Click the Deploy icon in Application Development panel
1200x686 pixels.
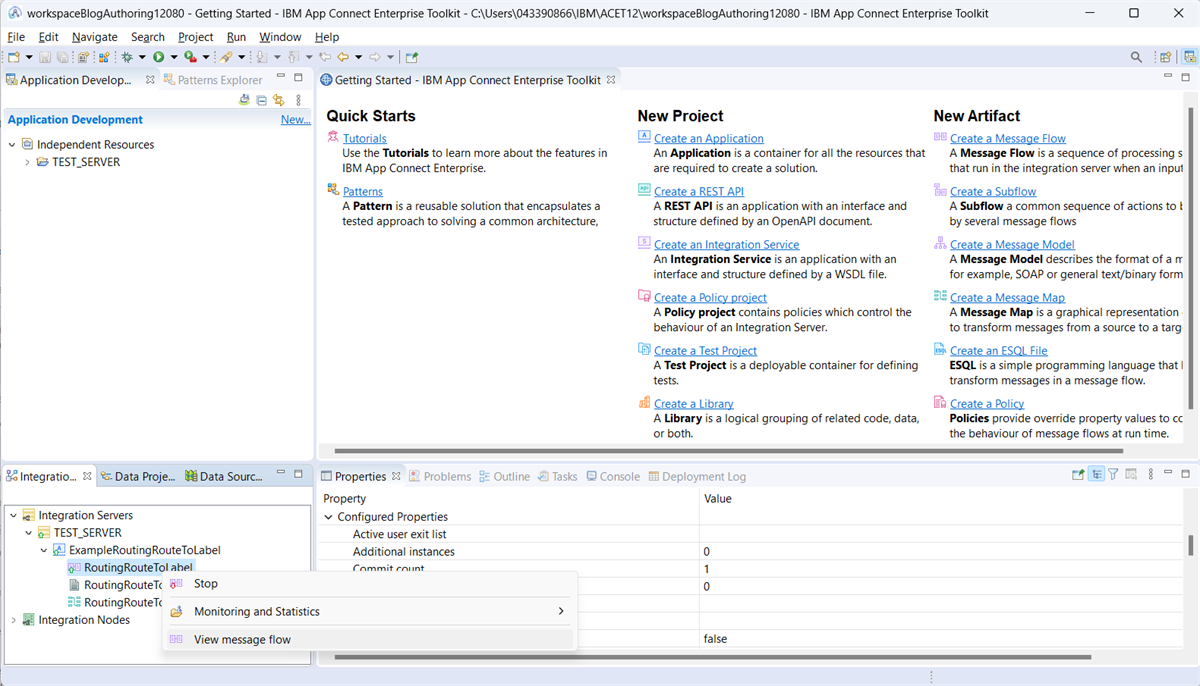[x=244, y=99]
